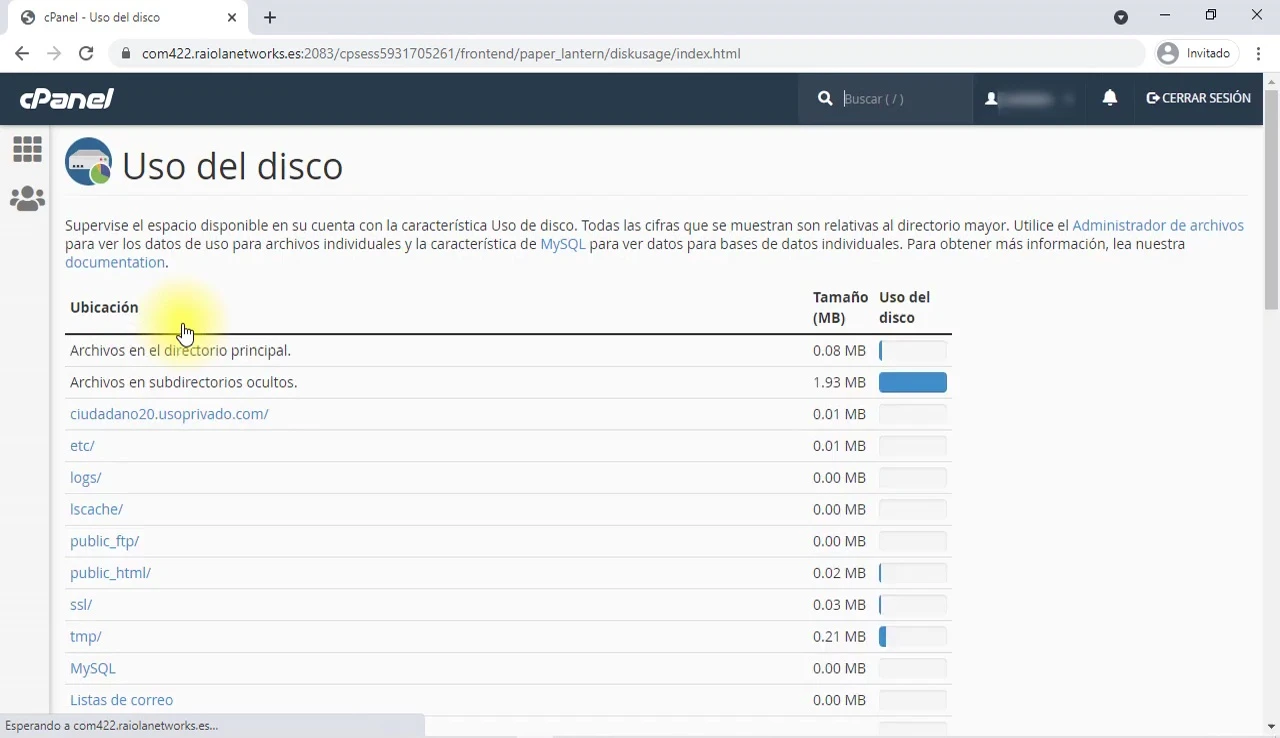Image resolution: width=1280 pixels, height=738 pixels.
Task: Open the etc/ directory link
Action: [x=82, y=446]
